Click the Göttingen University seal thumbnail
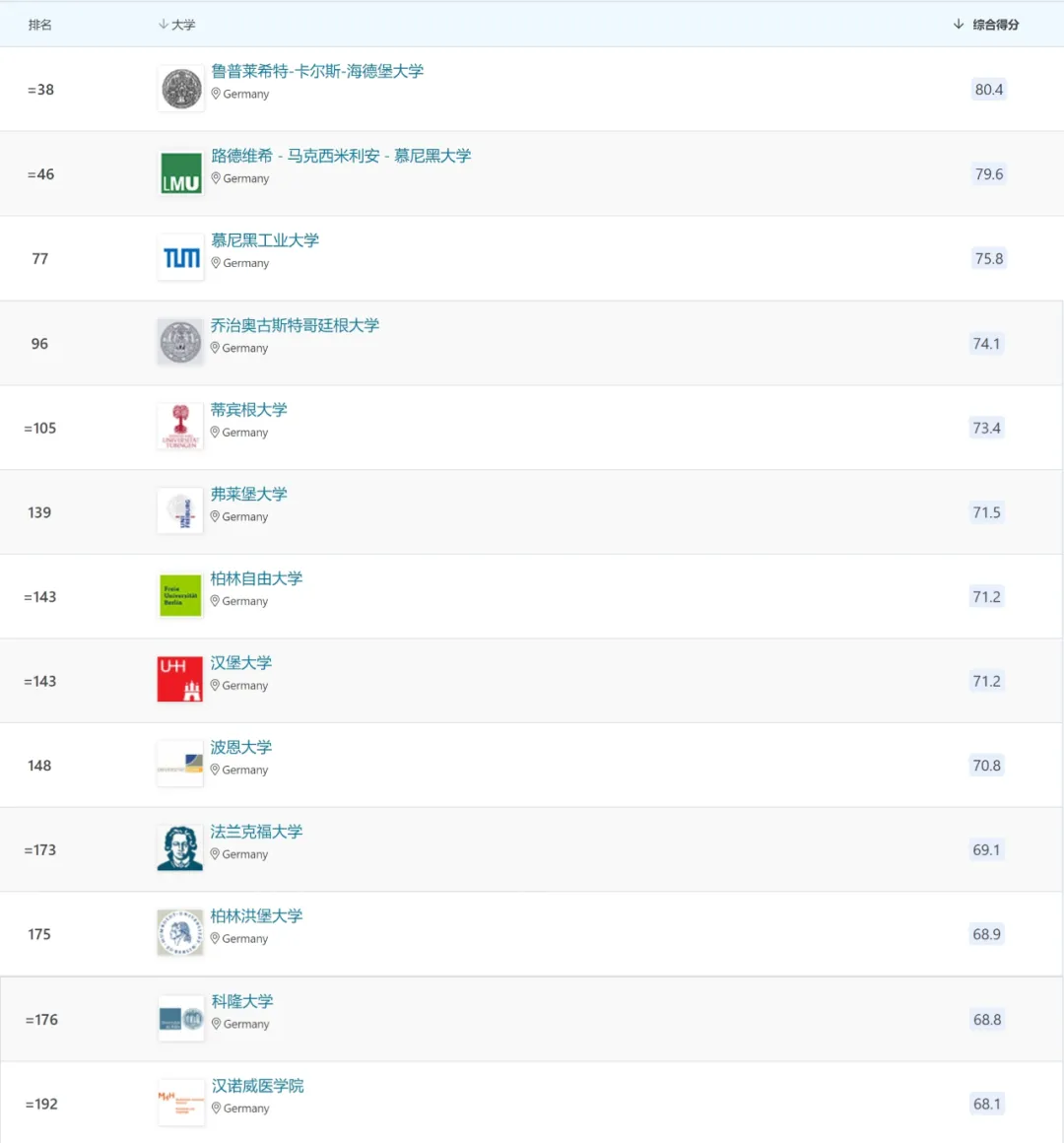 point(180,343)
